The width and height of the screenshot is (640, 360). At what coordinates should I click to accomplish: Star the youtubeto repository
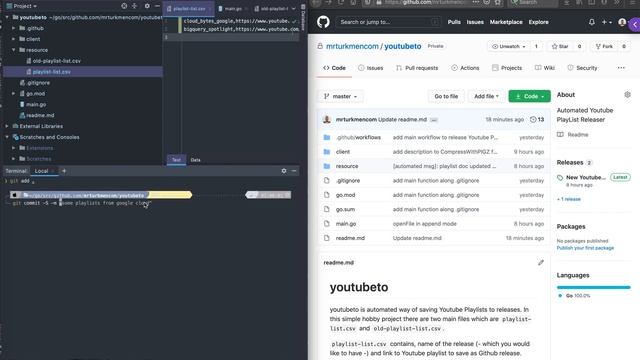pyautogui.click(x=560, y=47)
